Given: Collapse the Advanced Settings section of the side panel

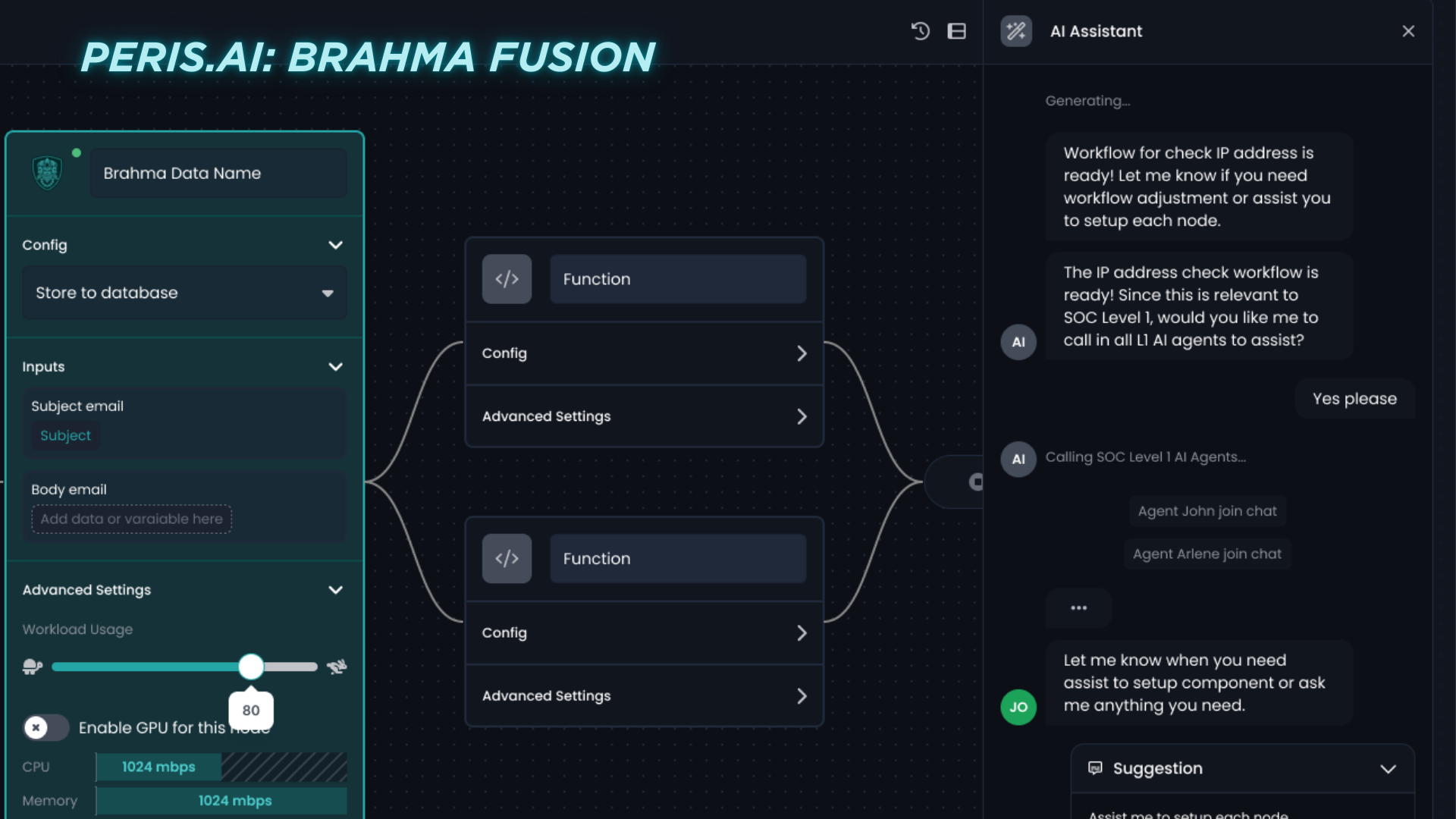Looking at the screenshot, I should (336, 589).
